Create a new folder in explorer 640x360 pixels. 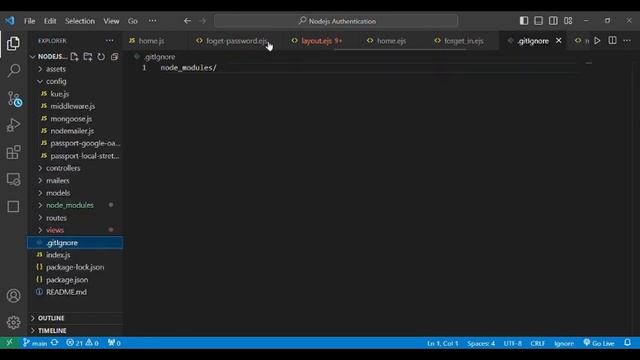[x=88, y=57]
